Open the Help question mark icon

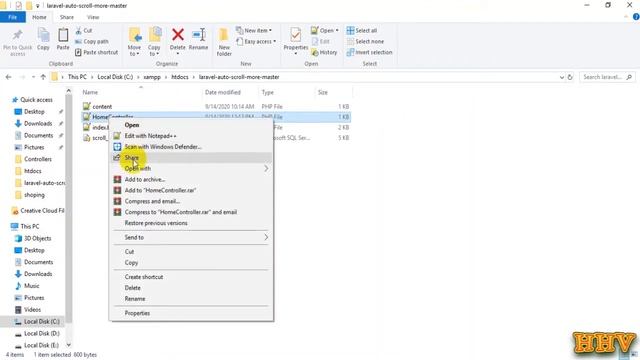[636, 17]
